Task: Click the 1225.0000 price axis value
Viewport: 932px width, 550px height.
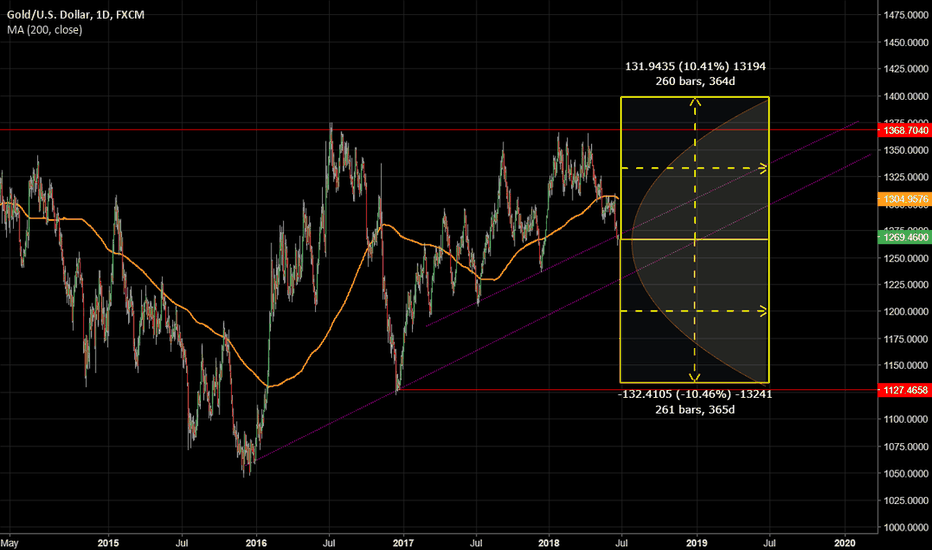Action: [906, 284]
